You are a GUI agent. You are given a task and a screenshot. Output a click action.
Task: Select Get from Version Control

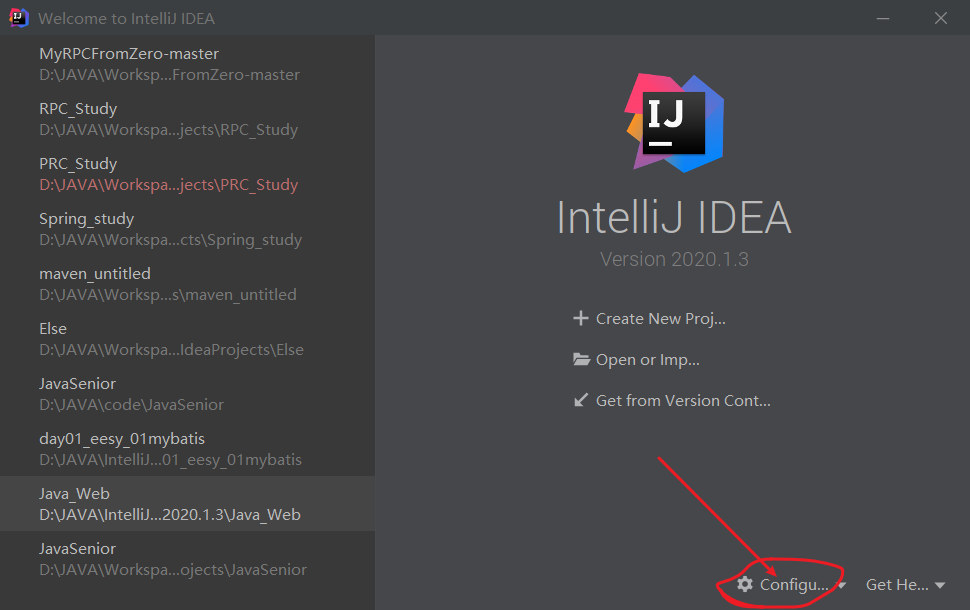(x=672, y=401)
